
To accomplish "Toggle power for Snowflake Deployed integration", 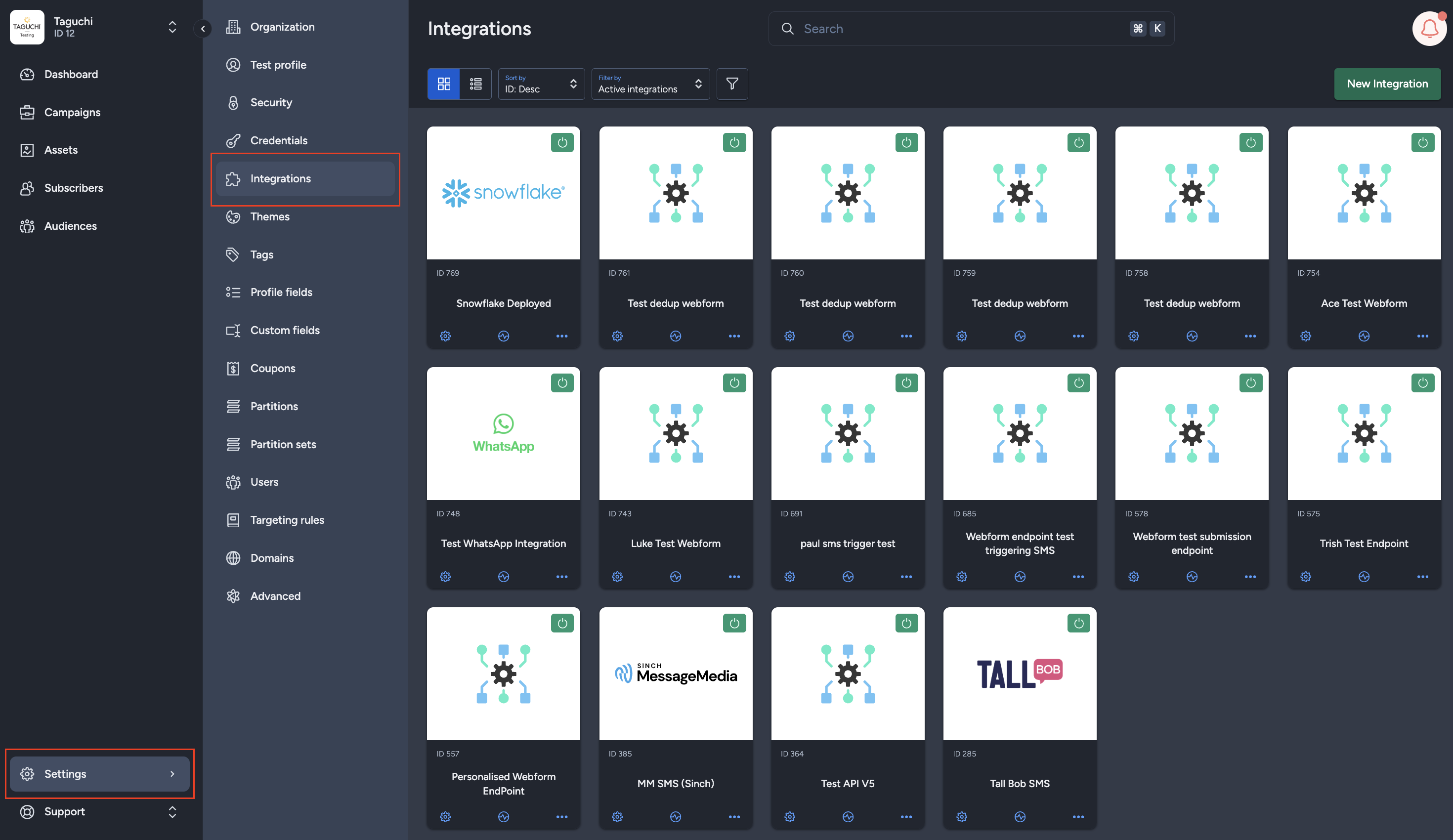I will pos(562,142).
